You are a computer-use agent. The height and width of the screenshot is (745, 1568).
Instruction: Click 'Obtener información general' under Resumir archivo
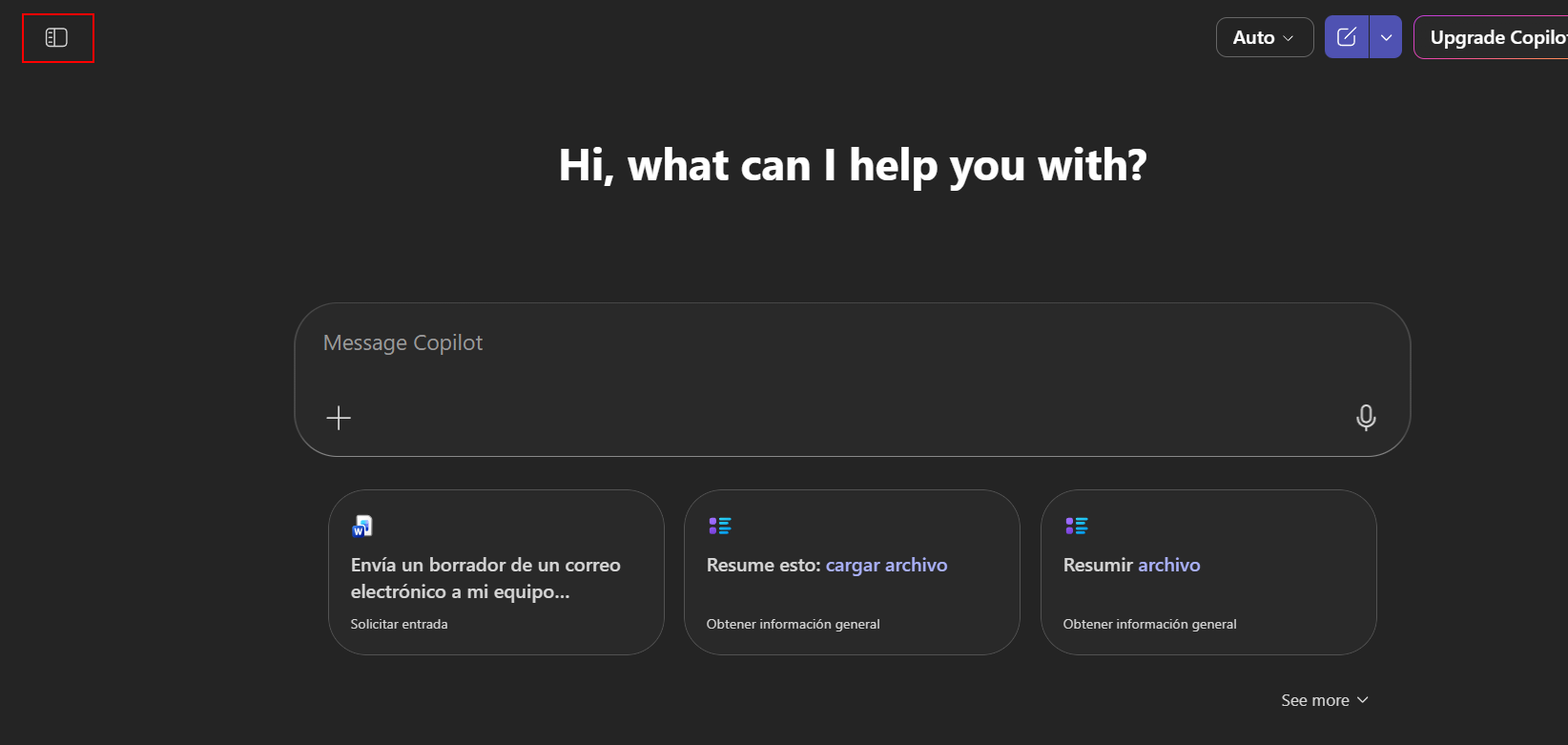pos(1149,624)
